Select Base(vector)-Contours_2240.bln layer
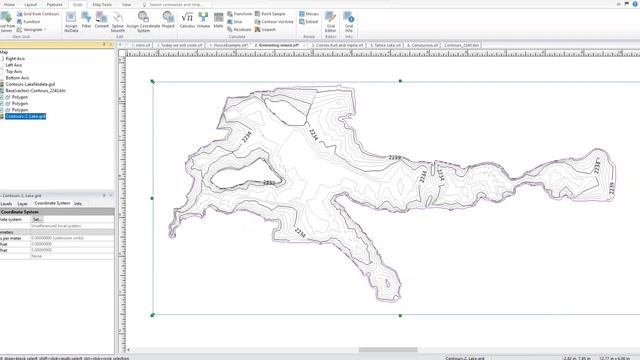This screenshot has height=360, width=640. (x=35, y=91)
